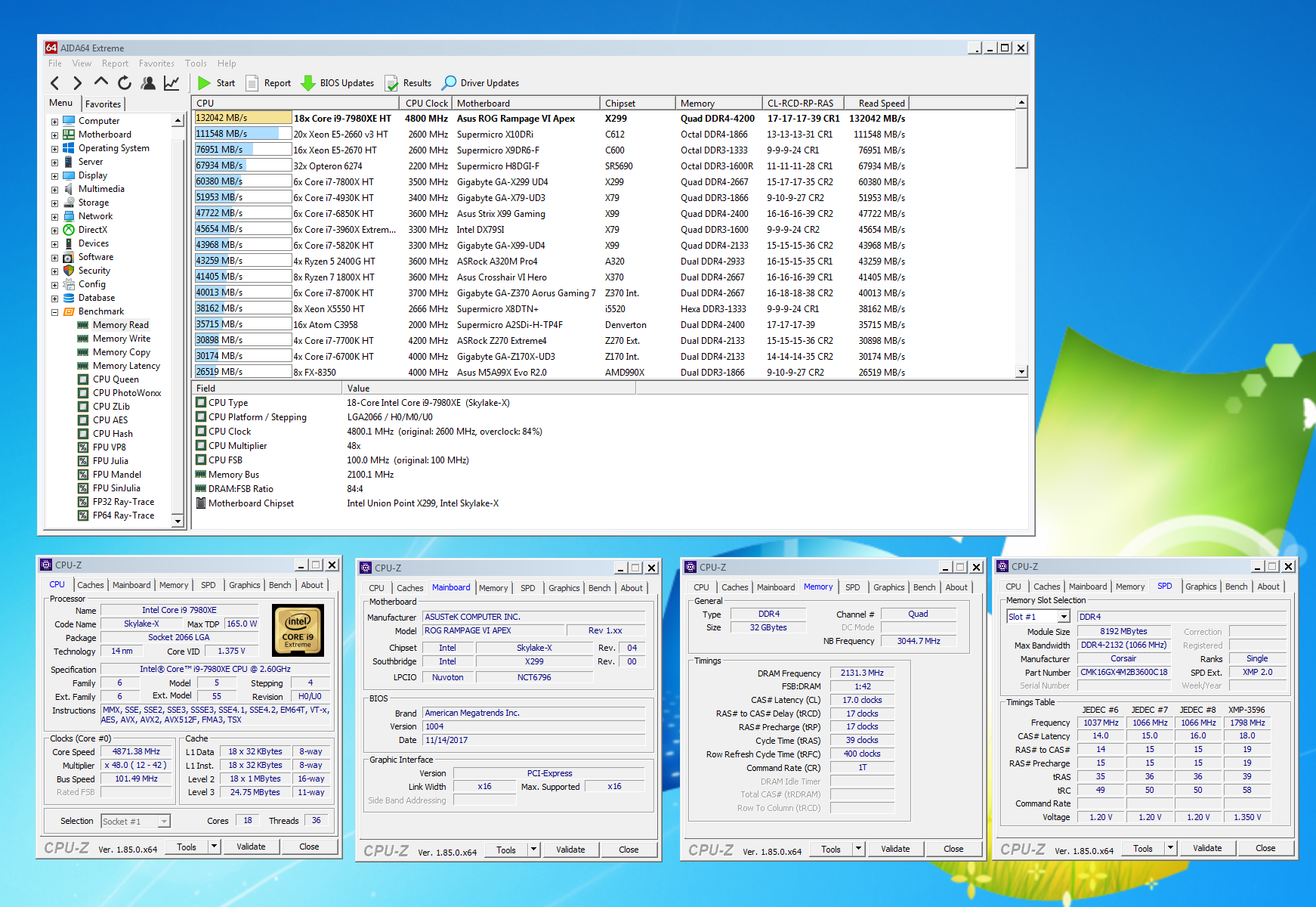Open Driver Updates search
Screen dimensions: 1316x907
[480, 83]
